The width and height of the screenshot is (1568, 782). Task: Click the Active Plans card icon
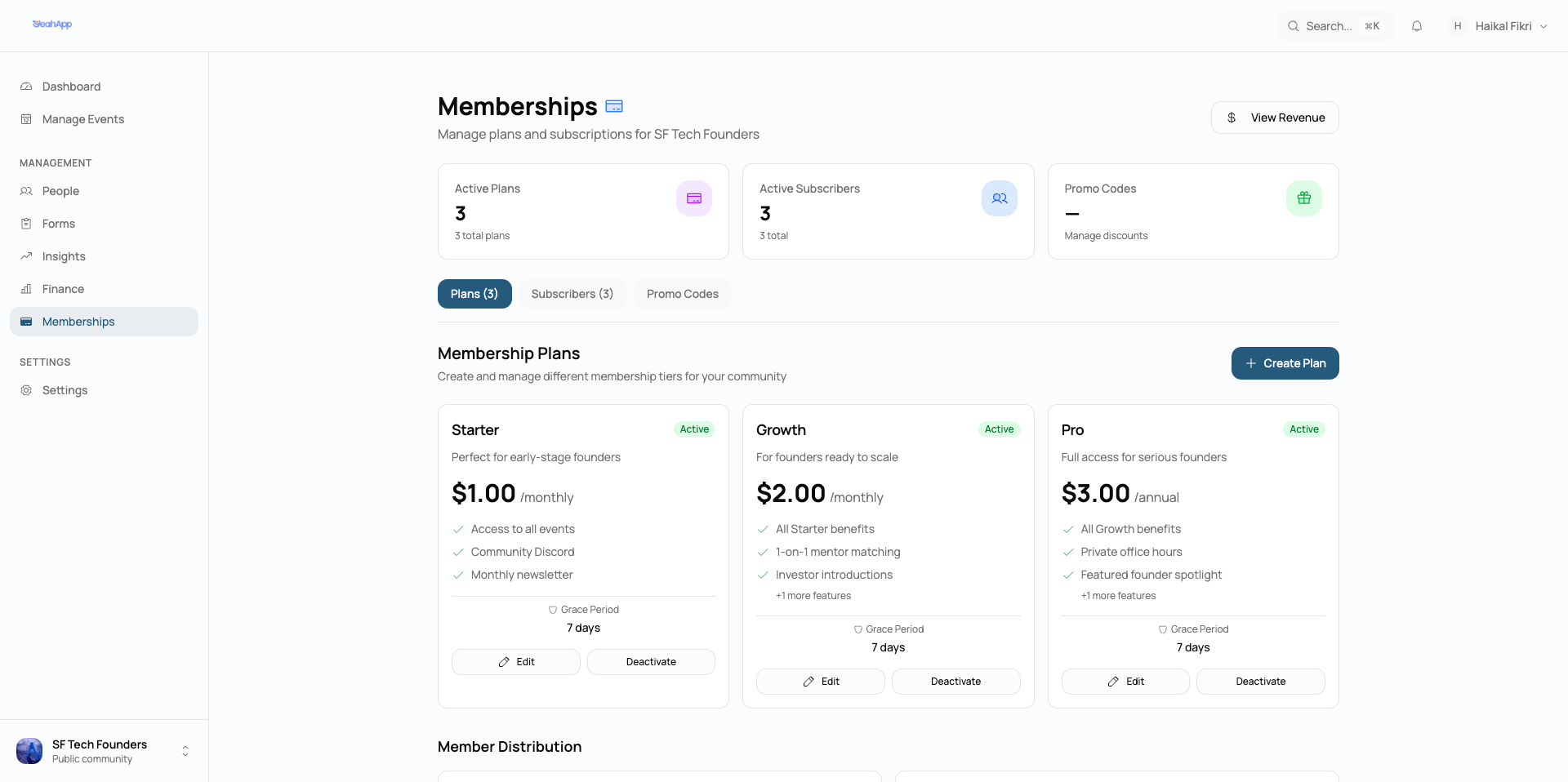coord(694,198)
